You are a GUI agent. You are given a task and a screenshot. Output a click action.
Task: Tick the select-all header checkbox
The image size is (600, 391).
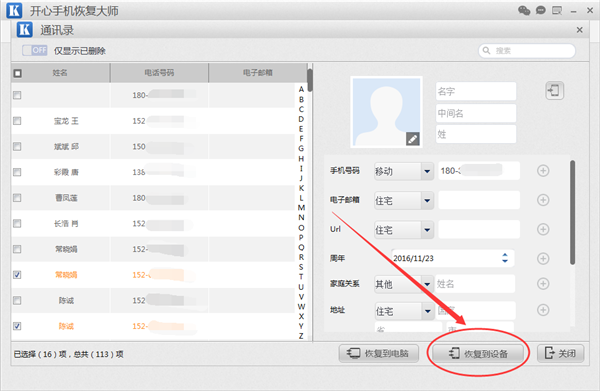pos(18,73)
